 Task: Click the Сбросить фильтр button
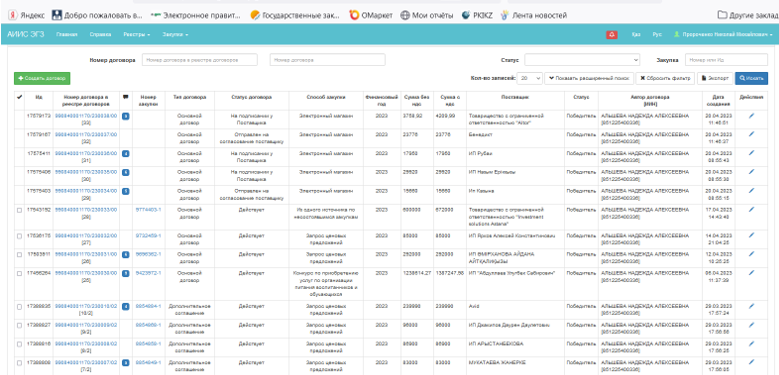pyautogui.click(x=665, y=78)
